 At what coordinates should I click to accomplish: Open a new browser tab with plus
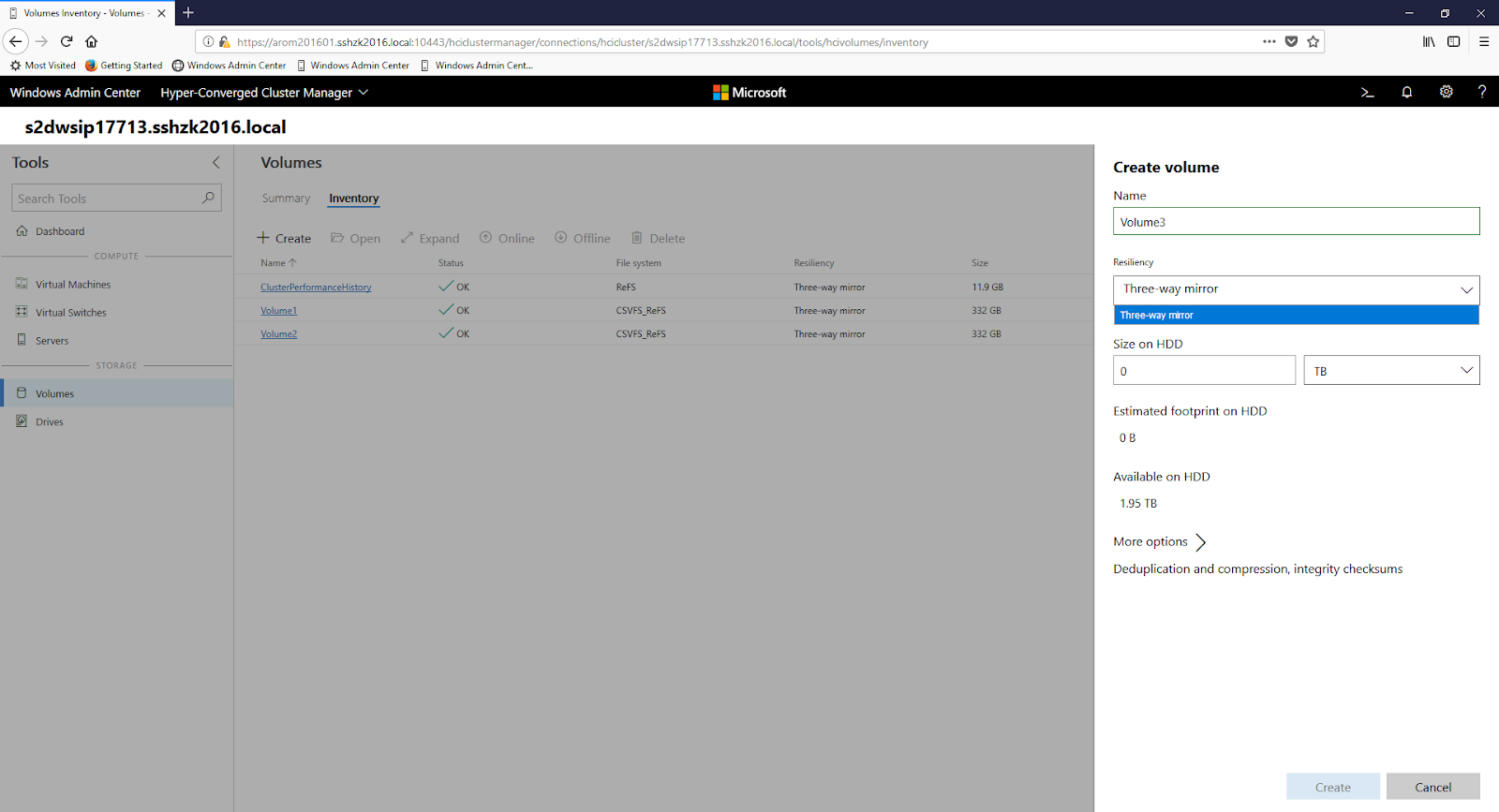(188, 13)
